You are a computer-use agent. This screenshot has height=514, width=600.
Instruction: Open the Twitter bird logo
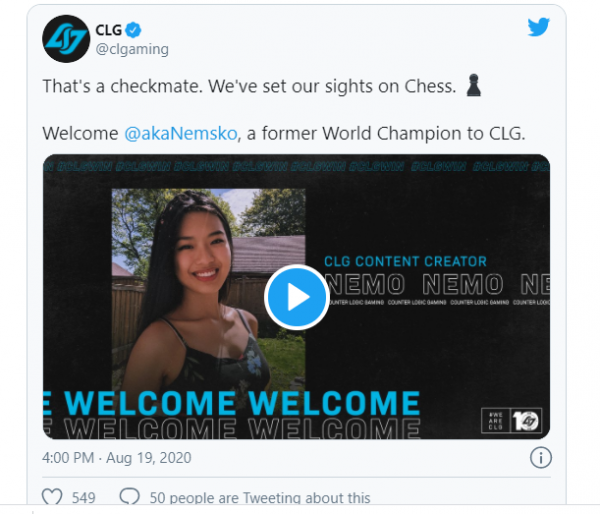(539, 27)
